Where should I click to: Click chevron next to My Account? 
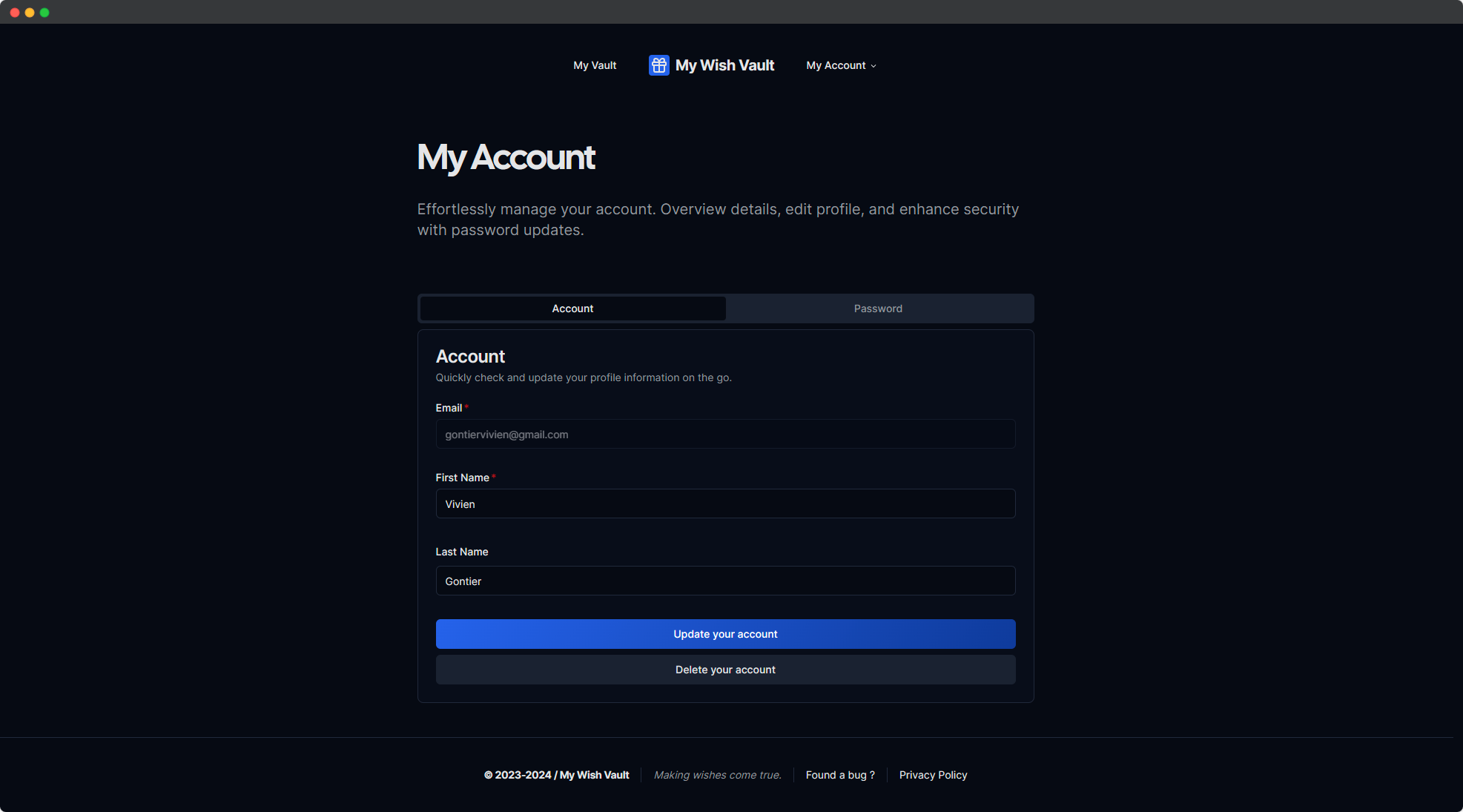pyautogui.click(x=873, y=66)
